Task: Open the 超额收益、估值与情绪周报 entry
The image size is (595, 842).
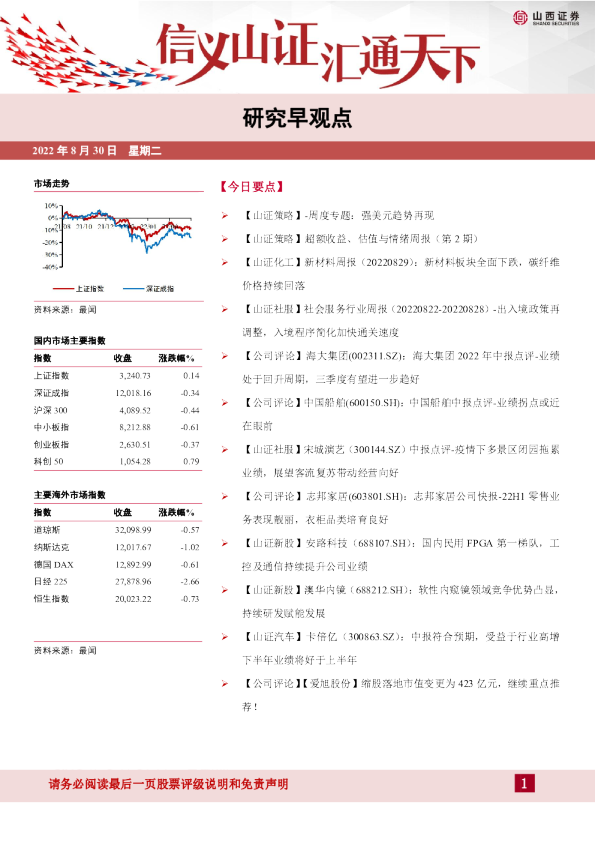Action: coord(360,239)
